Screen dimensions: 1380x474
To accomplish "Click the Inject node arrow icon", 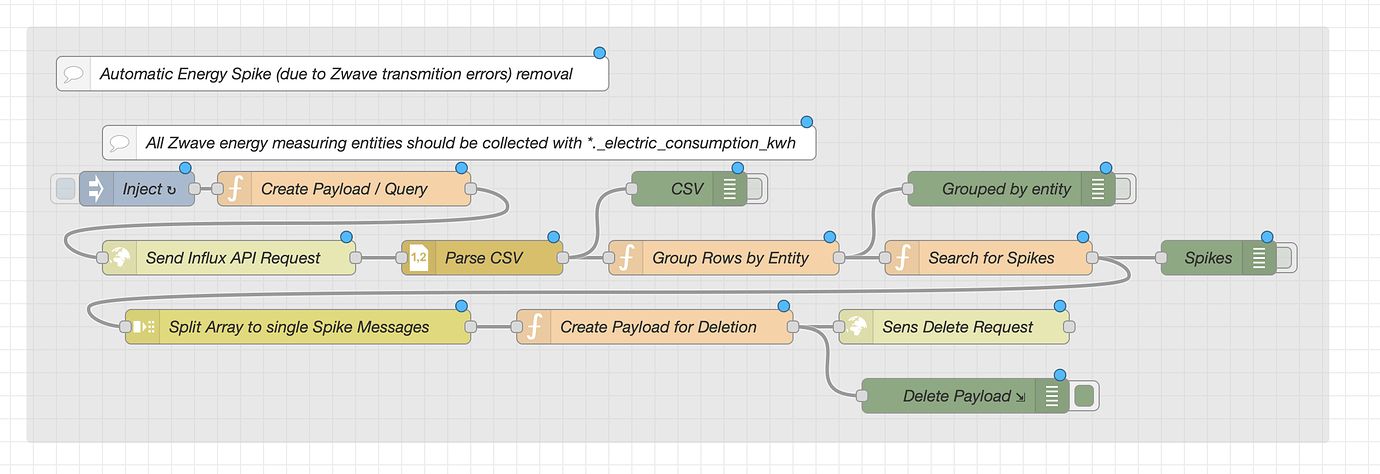I will click(x=97, y=189).
